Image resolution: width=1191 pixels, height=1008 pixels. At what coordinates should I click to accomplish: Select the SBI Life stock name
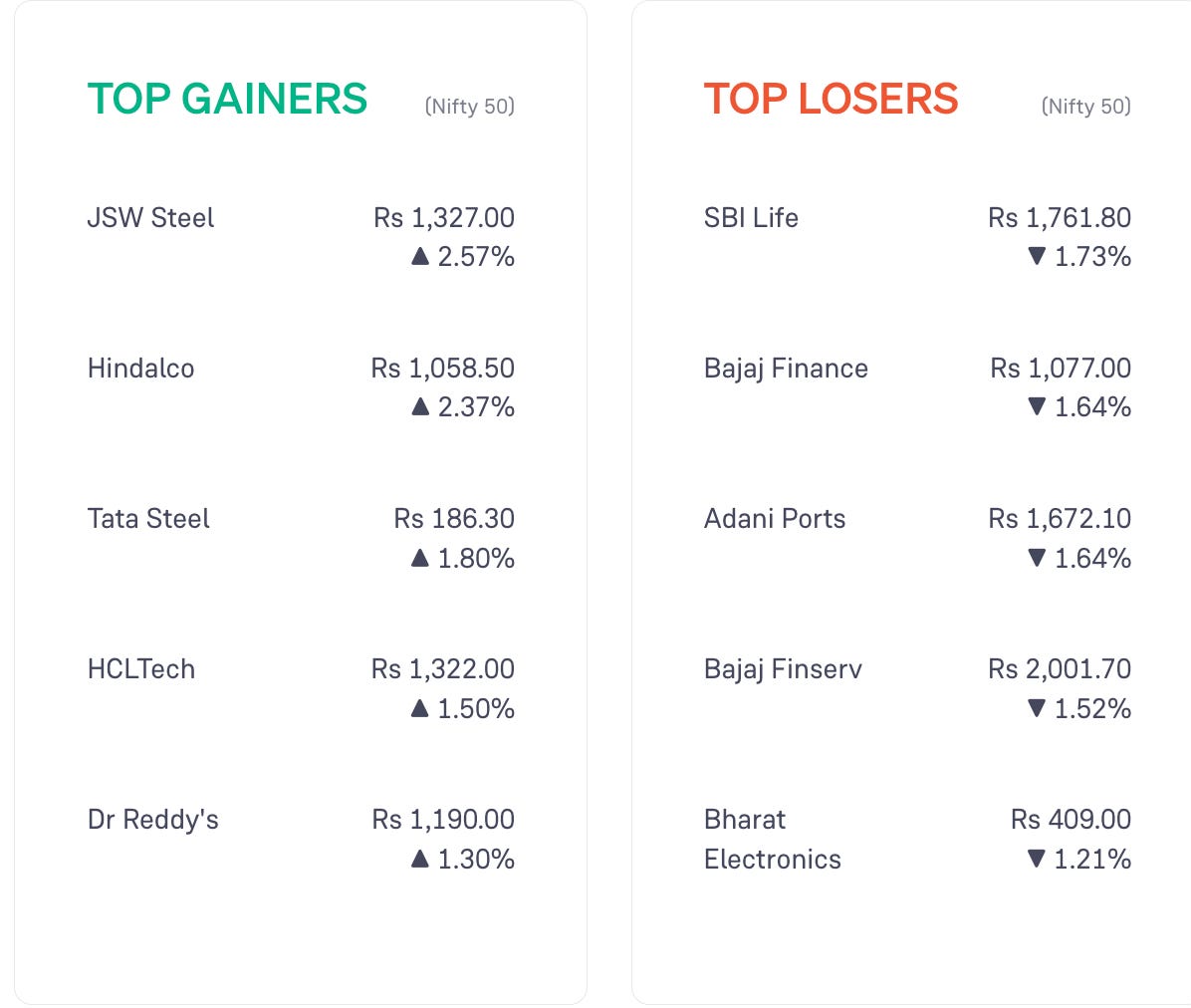751,218
